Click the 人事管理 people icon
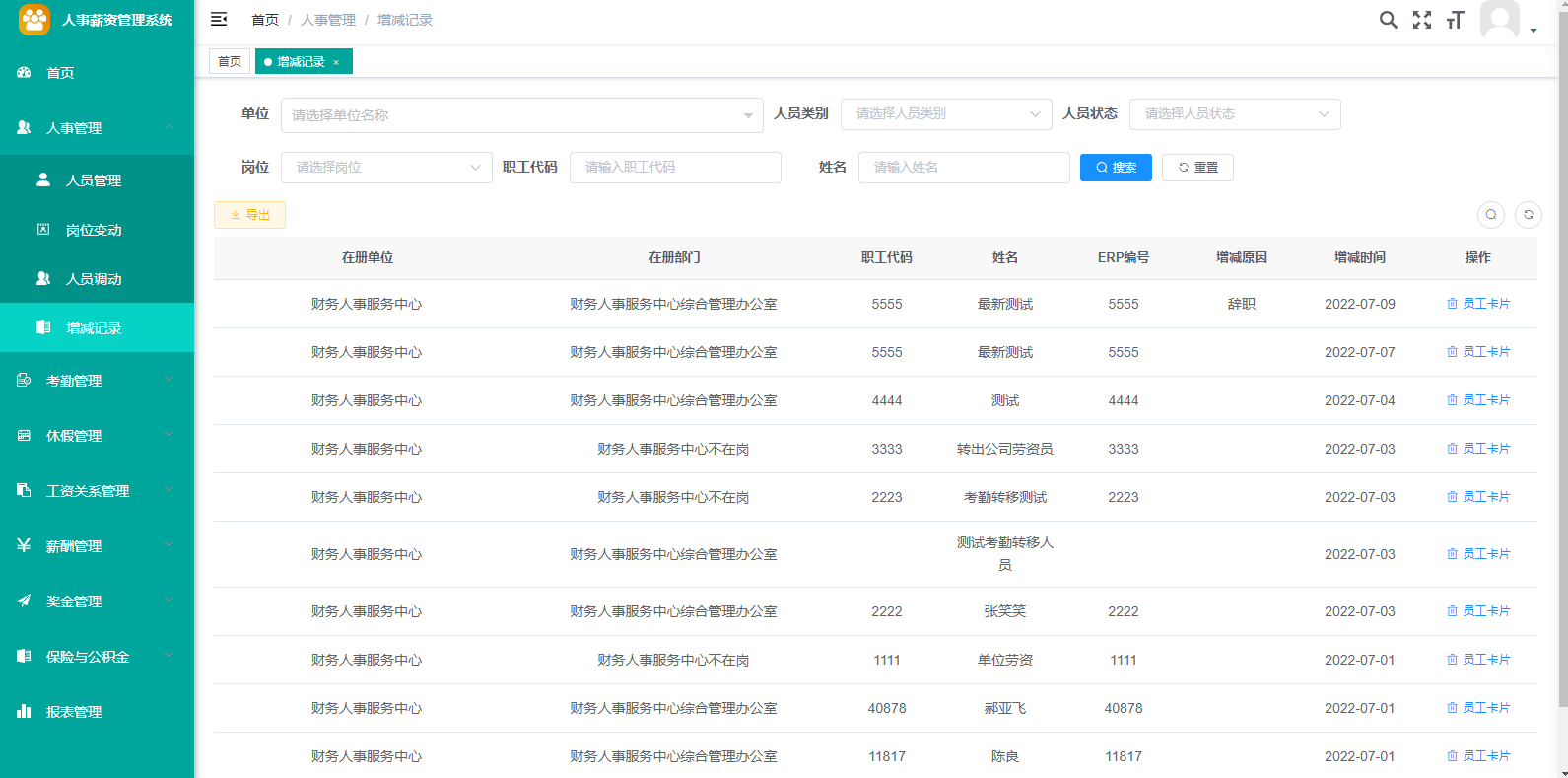Screen dimensions: 1568x778 tap(24, 128)
